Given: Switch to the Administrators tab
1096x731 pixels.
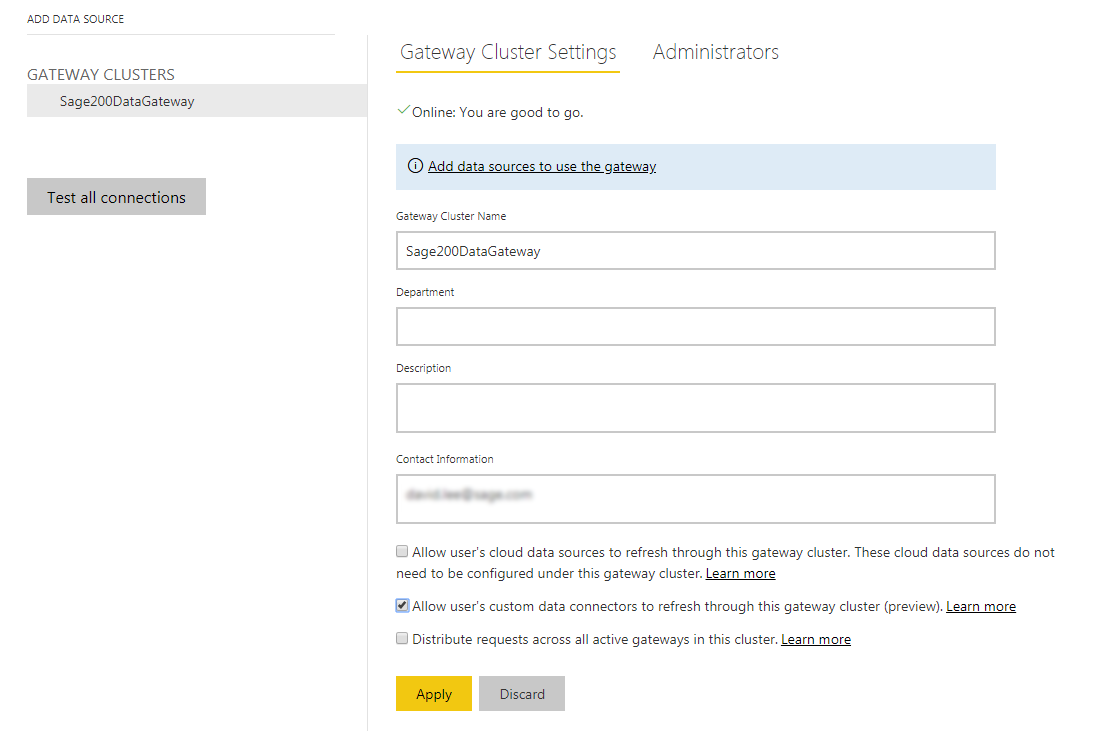Looking at the screenshot, I should (715, 51).
